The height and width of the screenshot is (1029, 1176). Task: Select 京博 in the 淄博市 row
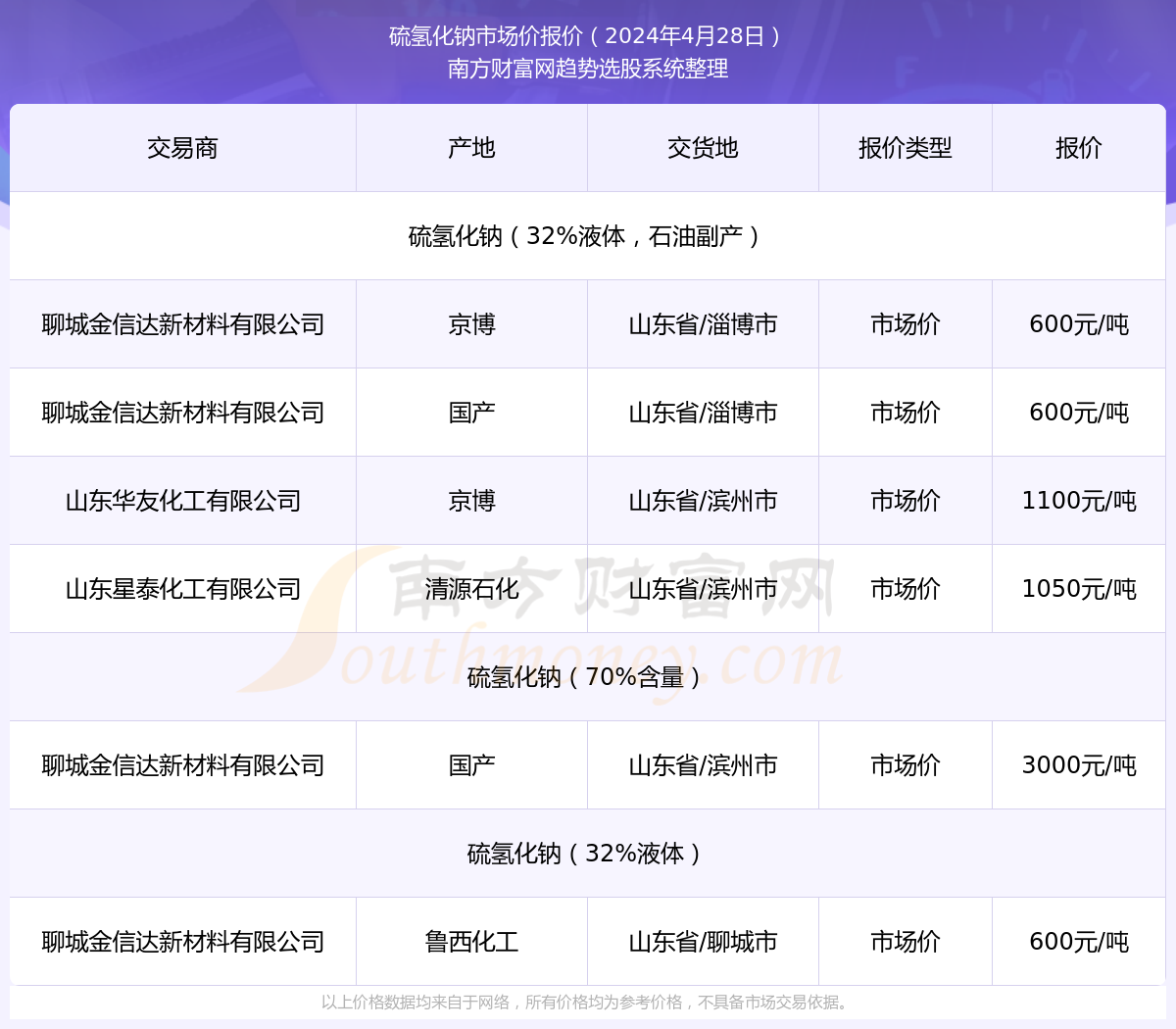471,324
